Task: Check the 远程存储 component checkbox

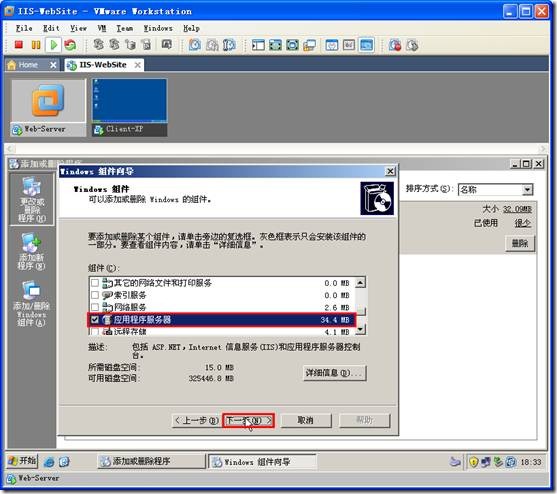Action: point(95,331)
